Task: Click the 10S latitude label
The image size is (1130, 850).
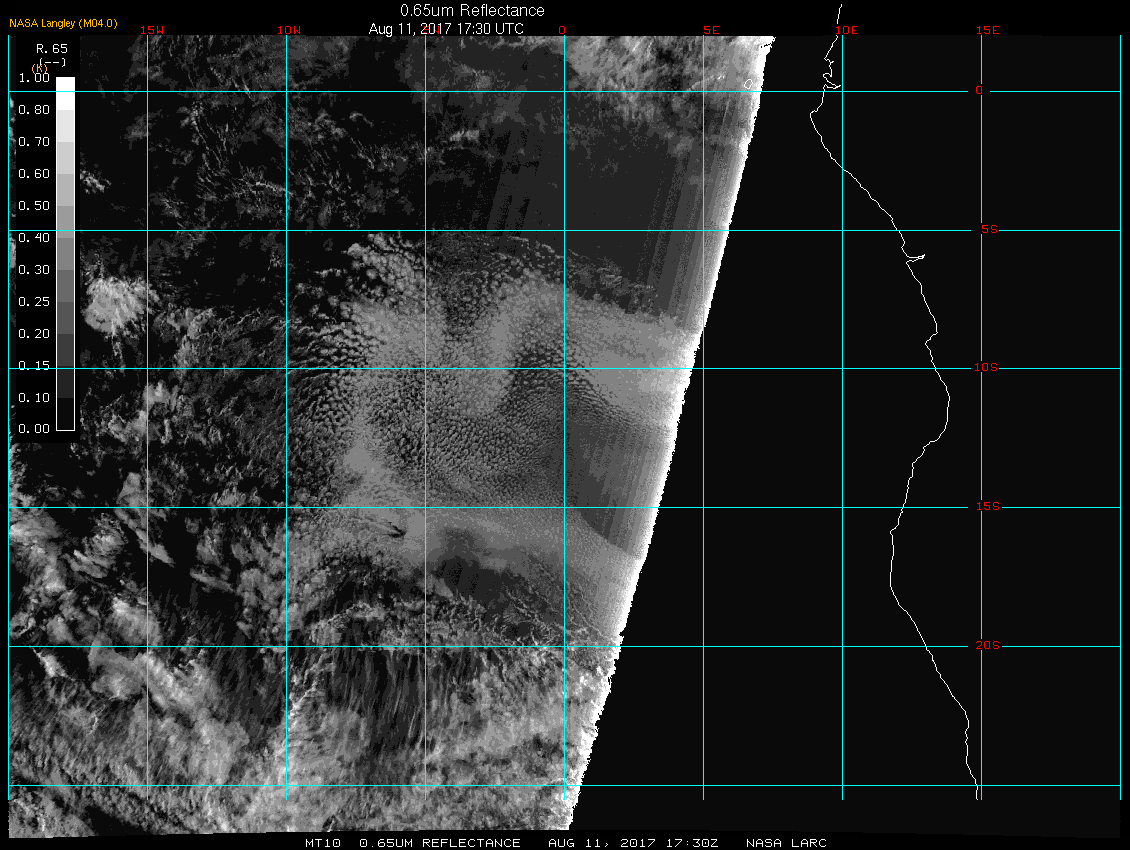Action: pos(986,368)
